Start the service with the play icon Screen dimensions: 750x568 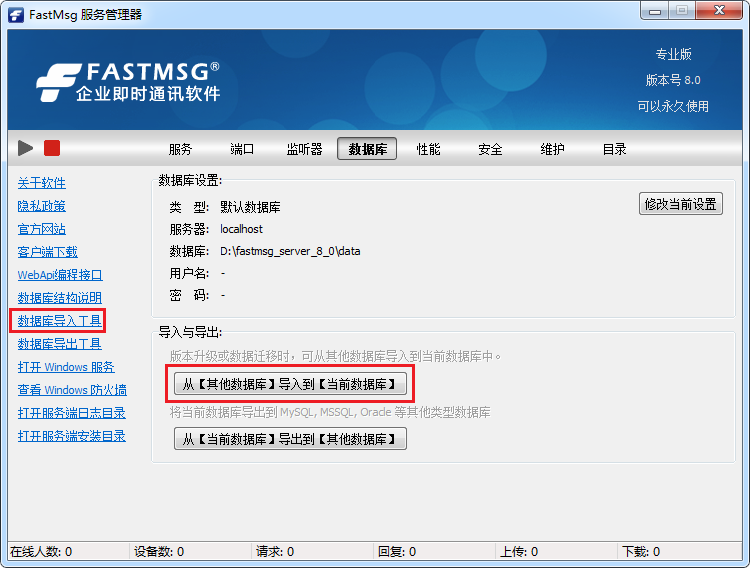pyautogui.click(x=25, y=148)
